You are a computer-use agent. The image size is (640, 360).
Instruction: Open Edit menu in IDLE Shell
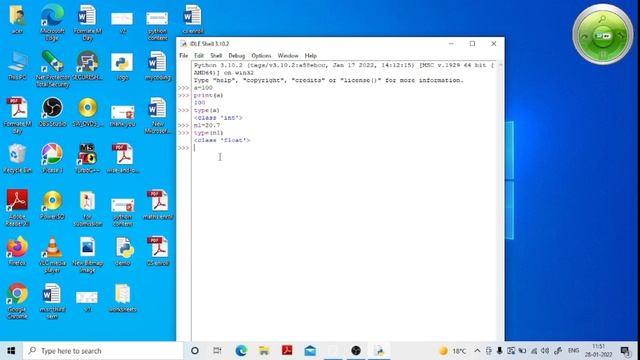click(199, 56)
